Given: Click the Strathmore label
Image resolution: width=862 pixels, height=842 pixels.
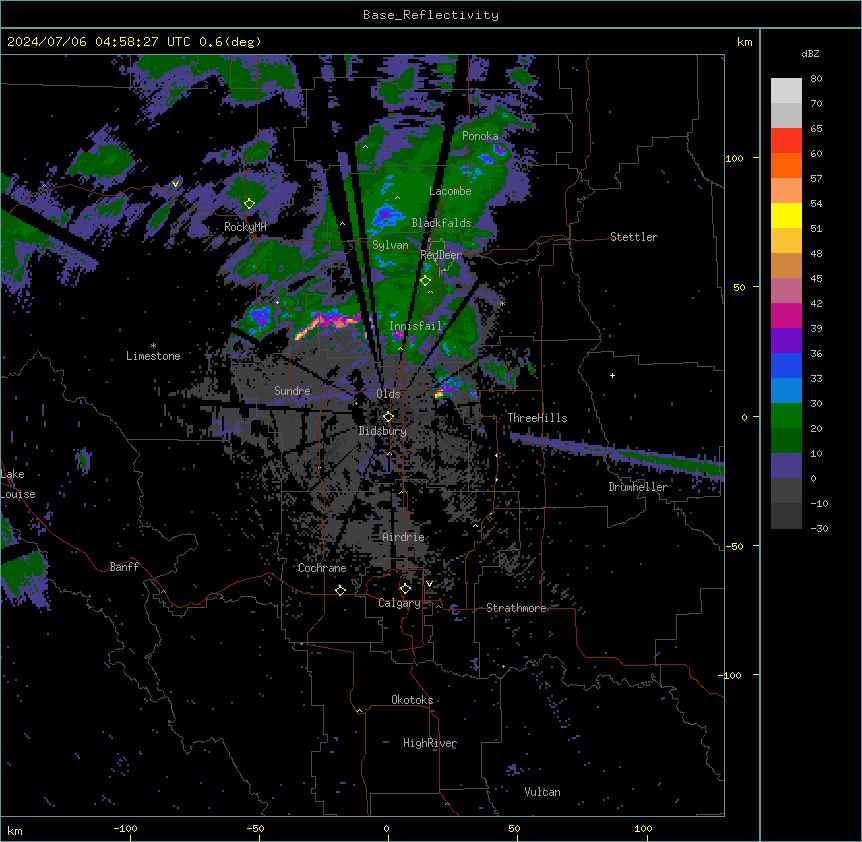Looking at the screenshot, I should [x=516, y=608].
